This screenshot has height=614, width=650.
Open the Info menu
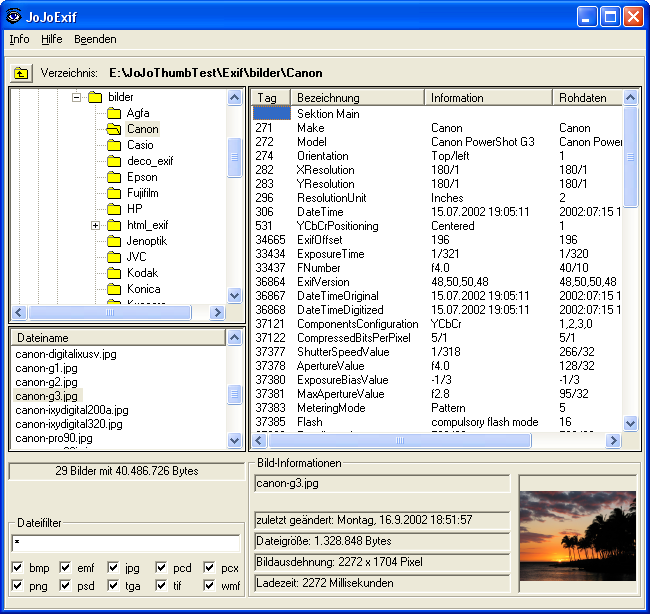coord(19,39)
